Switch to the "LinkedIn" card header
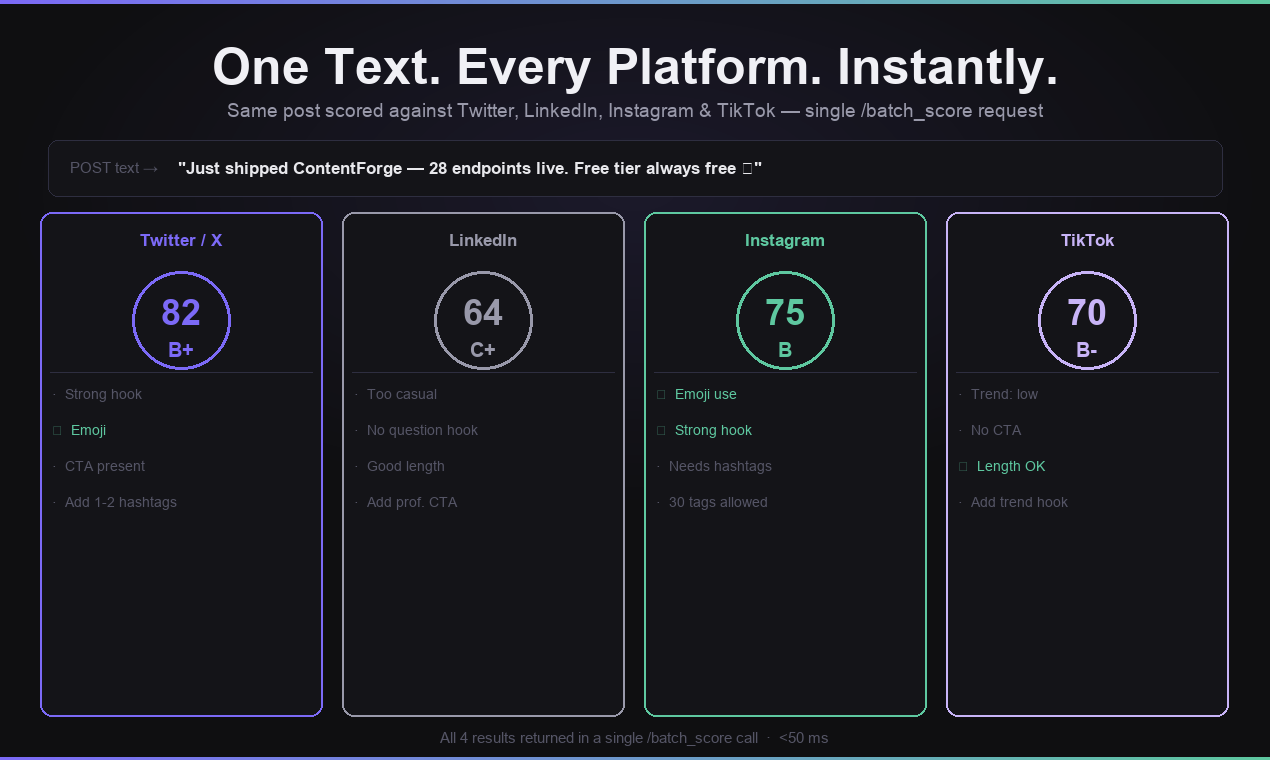The image size is (1270, 760). 483,240
